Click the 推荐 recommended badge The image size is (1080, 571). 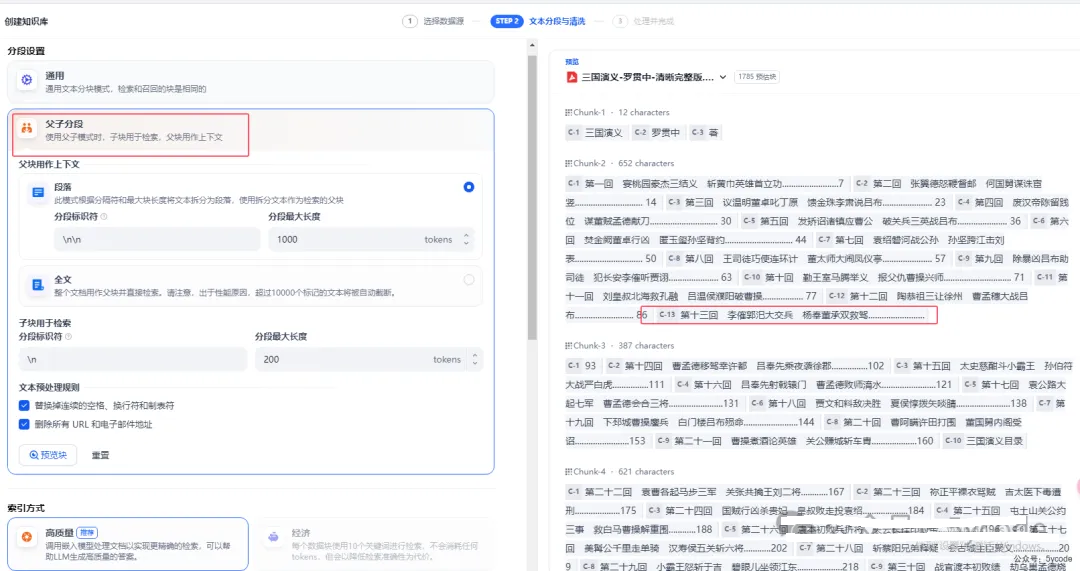coord(87,532)
